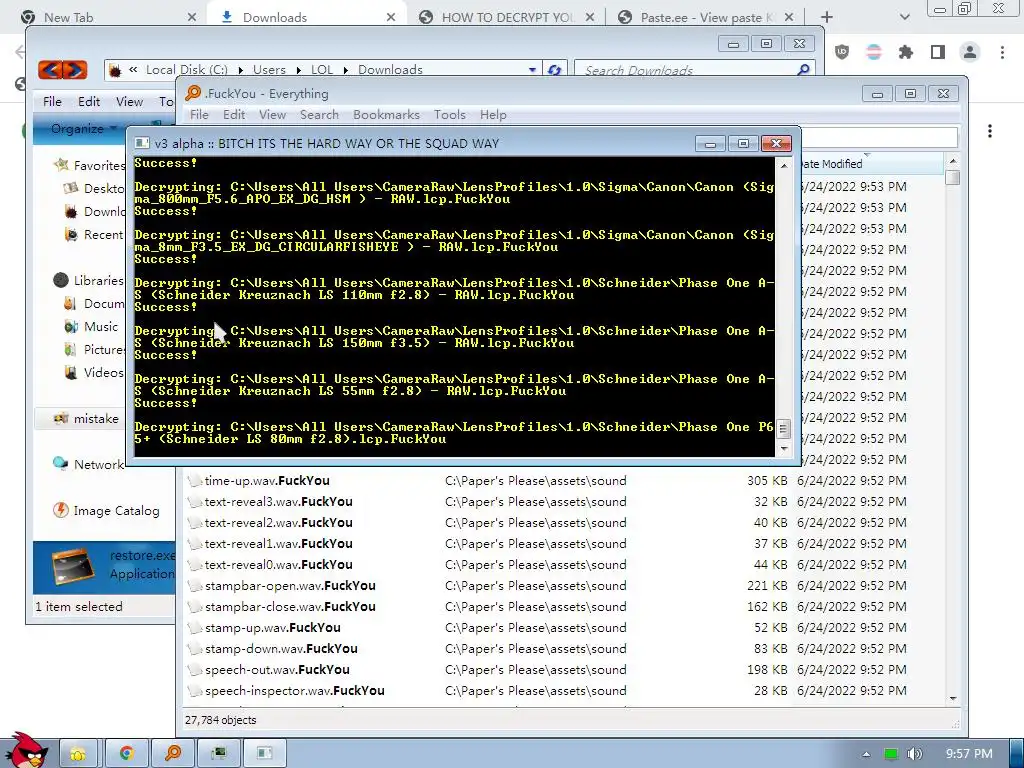
Task: Open the network monitor taskbar icon
Action: click(219, 754)
